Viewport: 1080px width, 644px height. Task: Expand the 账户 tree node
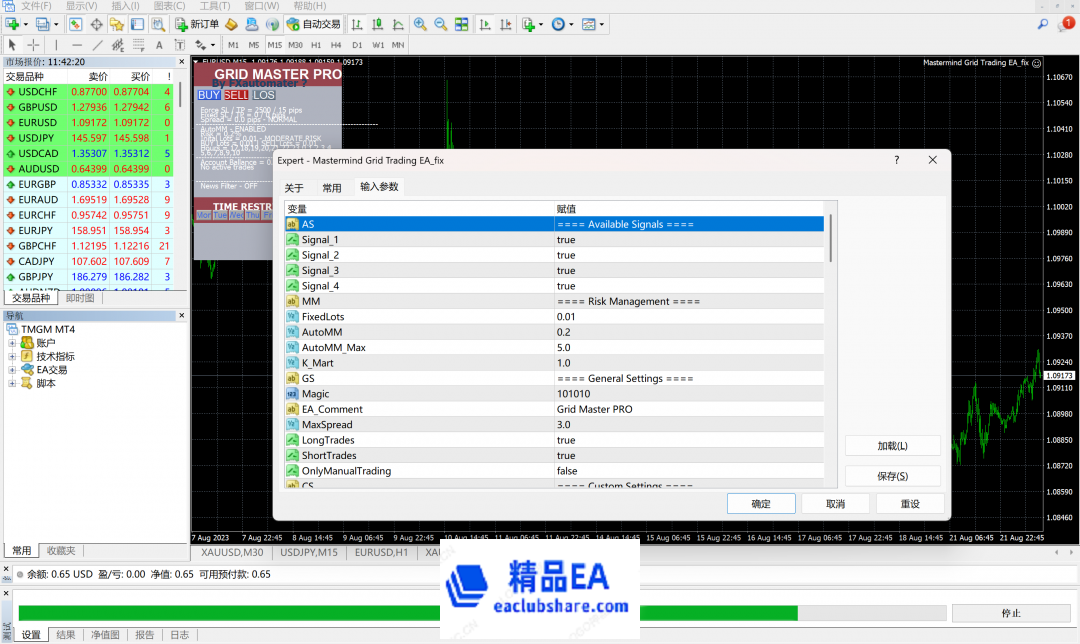pyautogui.click(x=13, y=343)
